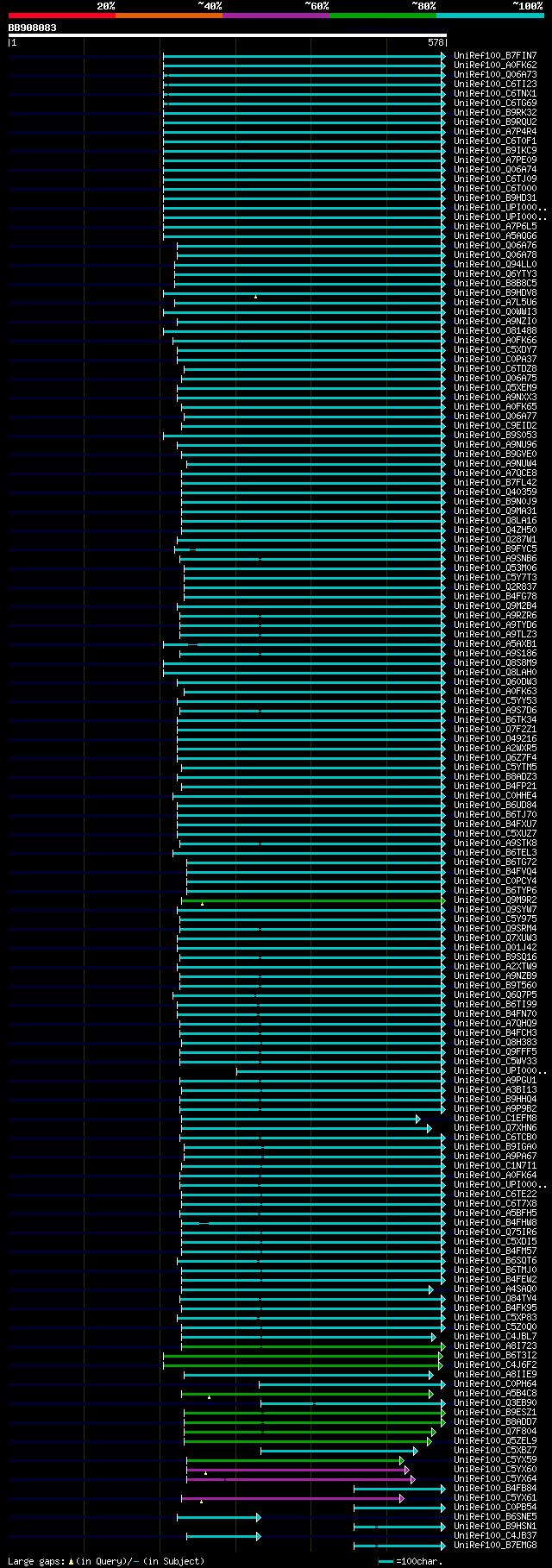Select hit label UniRef100_B9IKC9
The height and width of the screenshot is (1568, 552).
(495, 151)
